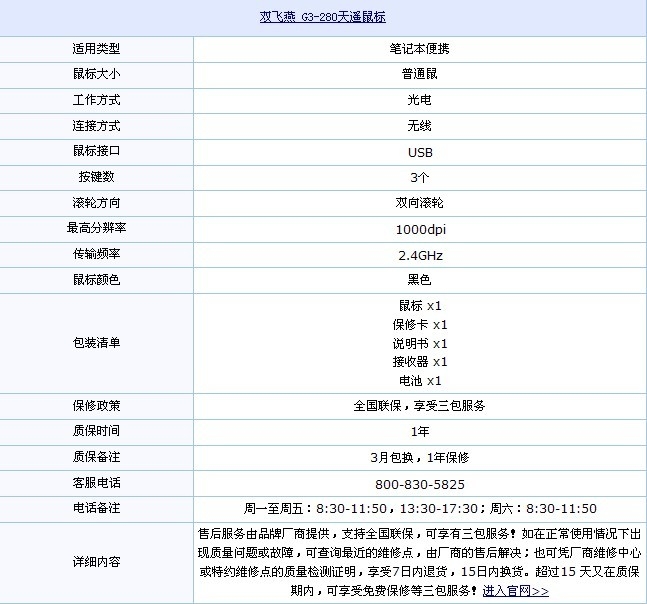Image resolution: width=647 pixels, height=604 pixels.
Task: Select the 详细内容 label
Action: click(97, 562)
